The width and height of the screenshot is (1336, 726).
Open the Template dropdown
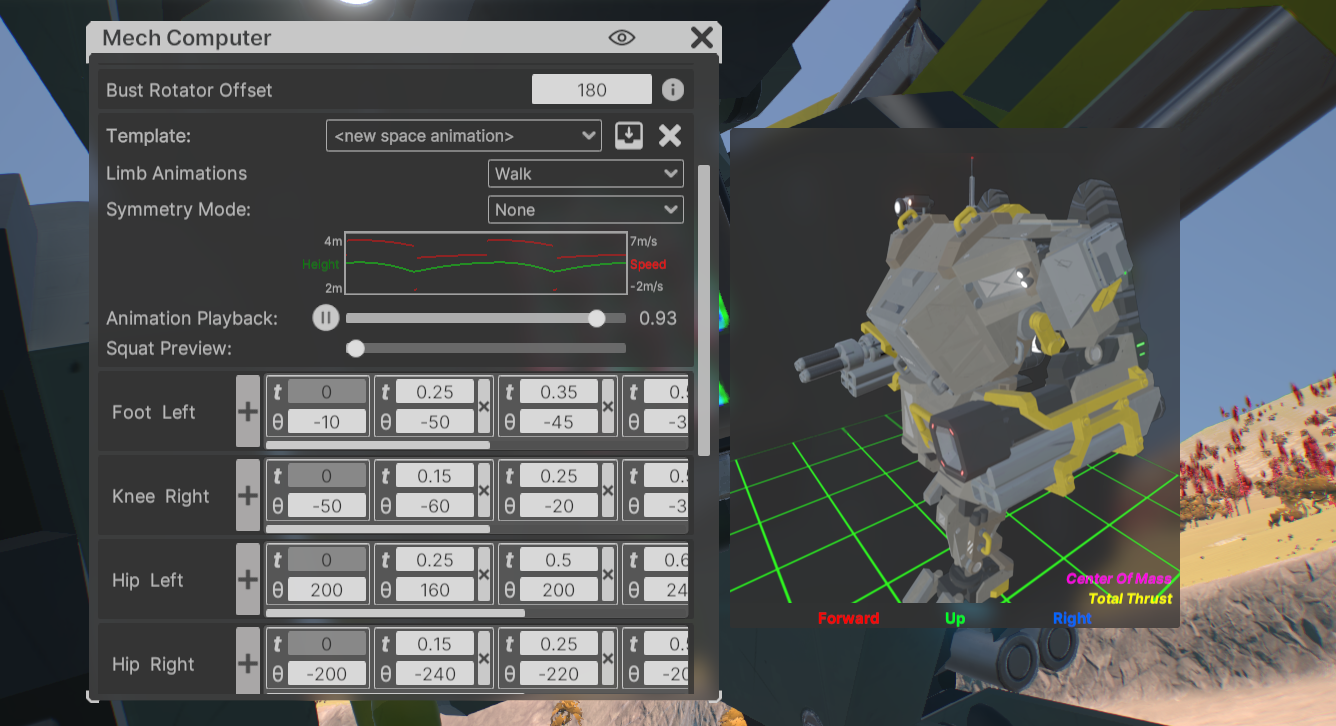[463, 136]
